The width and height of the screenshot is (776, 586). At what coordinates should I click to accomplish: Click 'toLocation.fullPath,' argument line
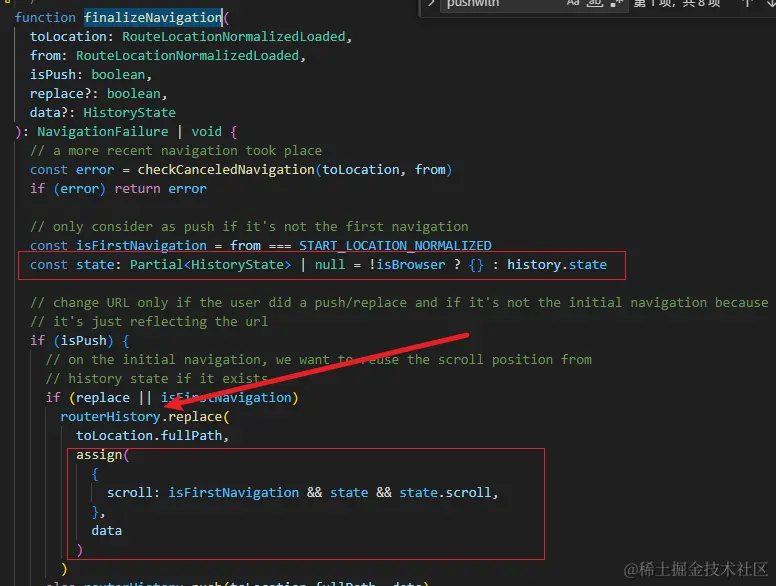click(x=152, y=436)
